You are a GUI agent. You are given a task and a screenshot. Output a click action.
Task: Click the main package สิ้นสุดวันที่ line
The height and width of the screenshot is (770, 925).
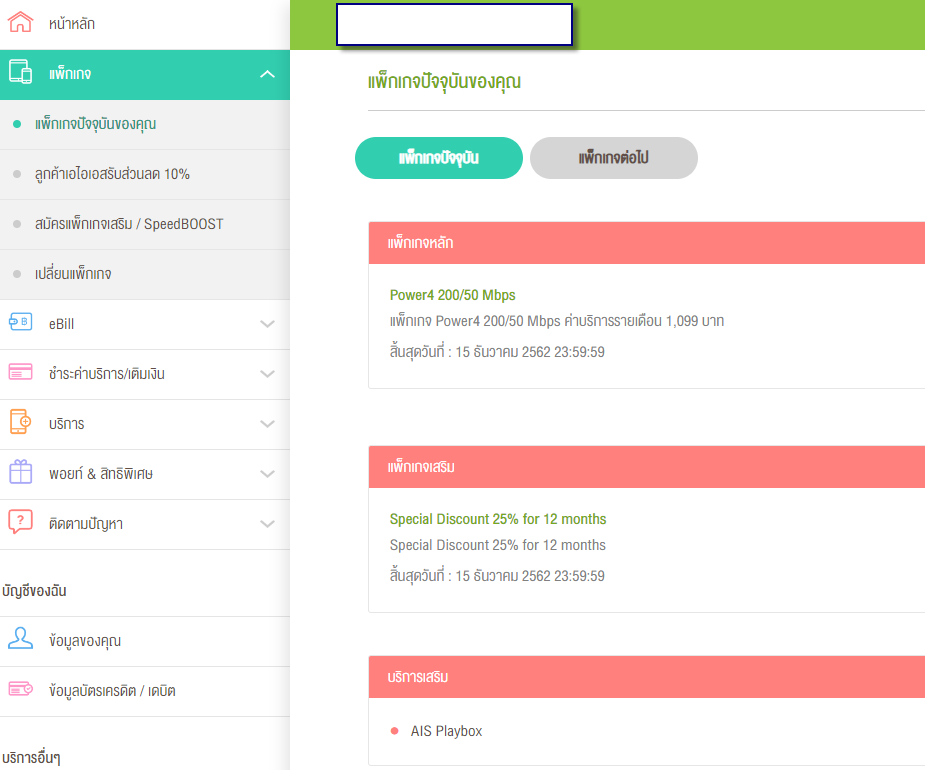coord(497,352)
